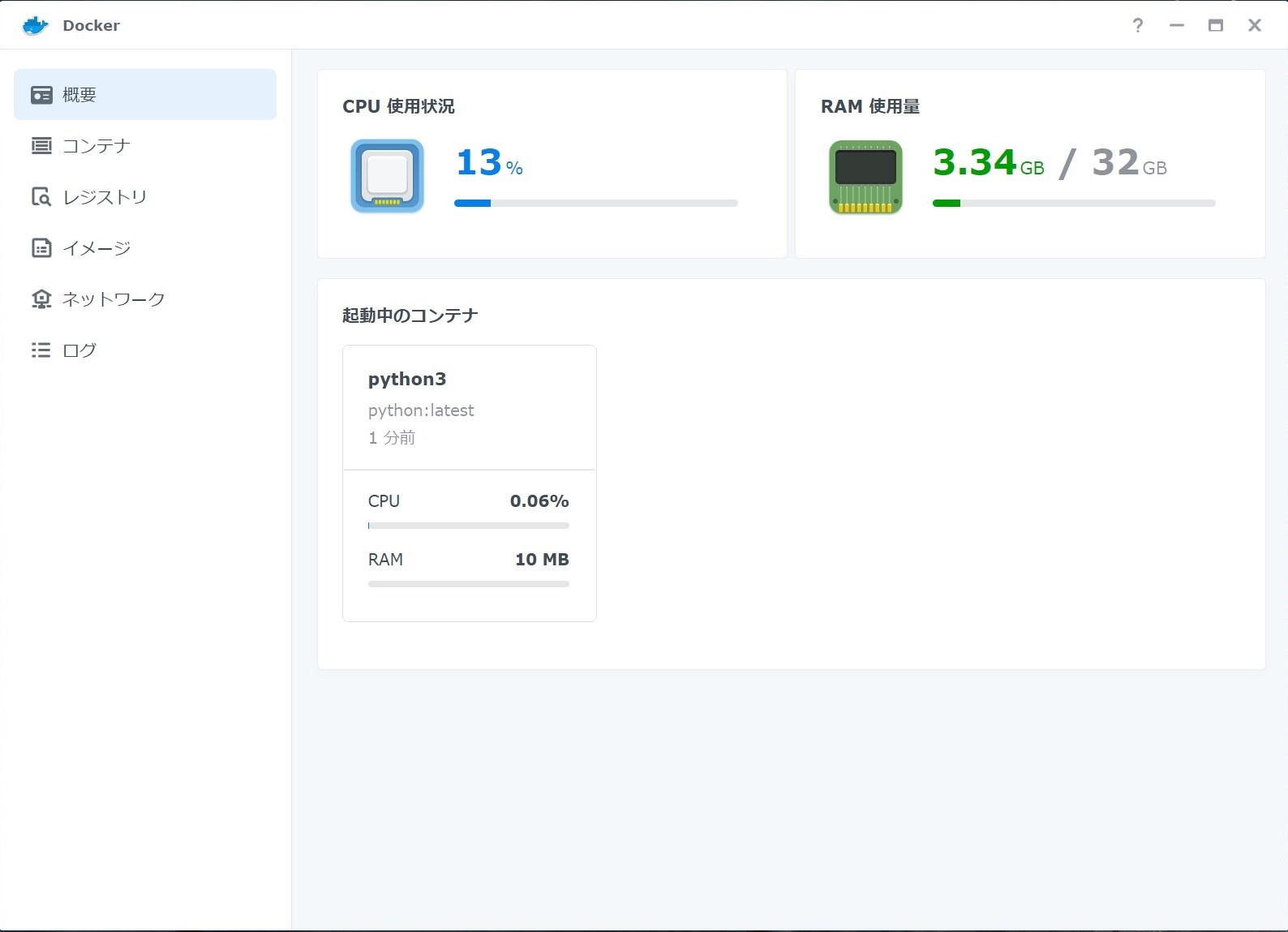This screenshot has height=932, width=1288.
Task: Go to the イメージ section
Action: click(97, 248)
